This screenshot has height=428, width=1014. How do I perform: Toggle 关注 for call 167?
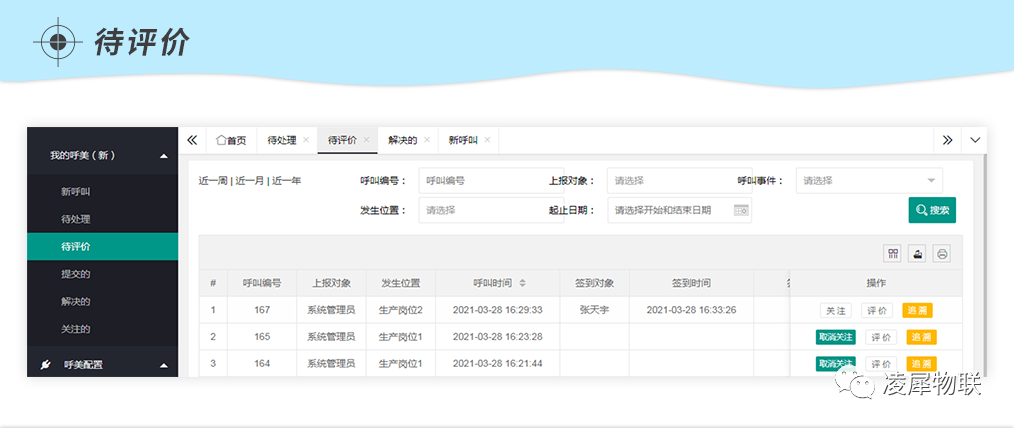coord(834,310)
